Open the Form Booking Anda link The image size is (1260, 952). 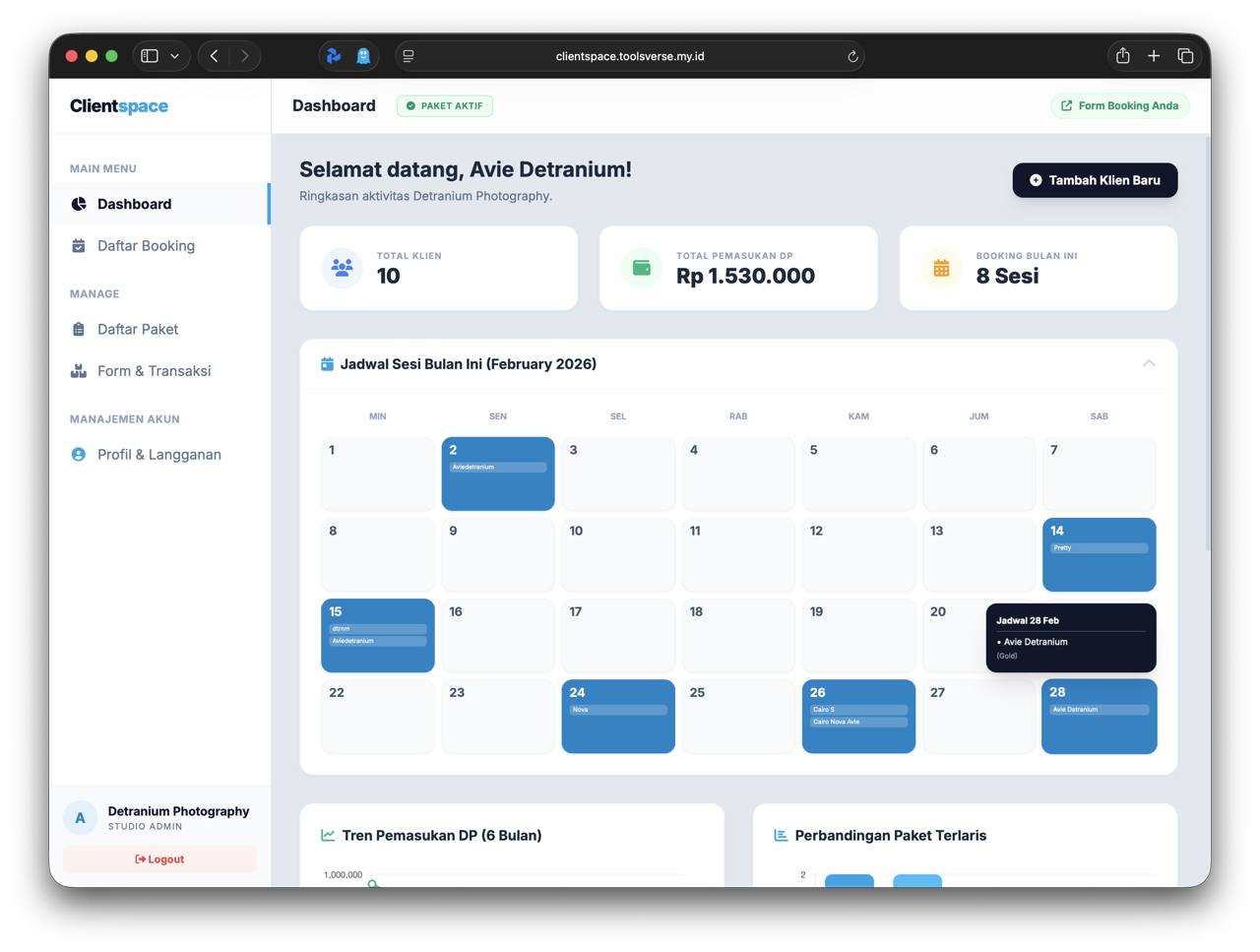pyautogui.click(x=1119, y=105)
